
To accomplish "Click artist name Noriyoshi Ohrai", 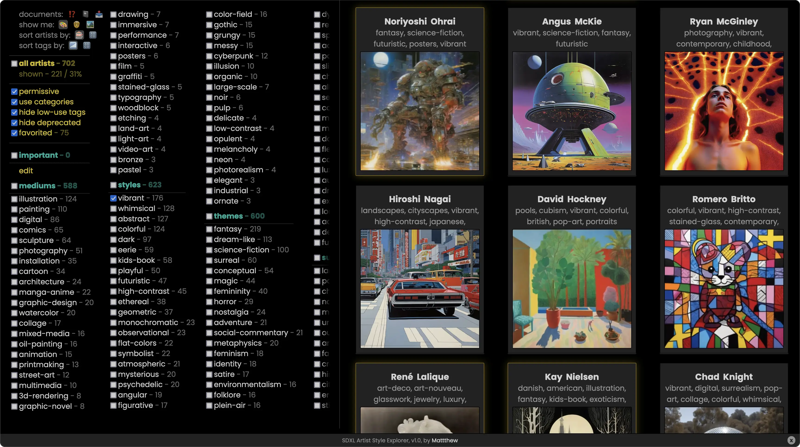I will click(419, 21).
